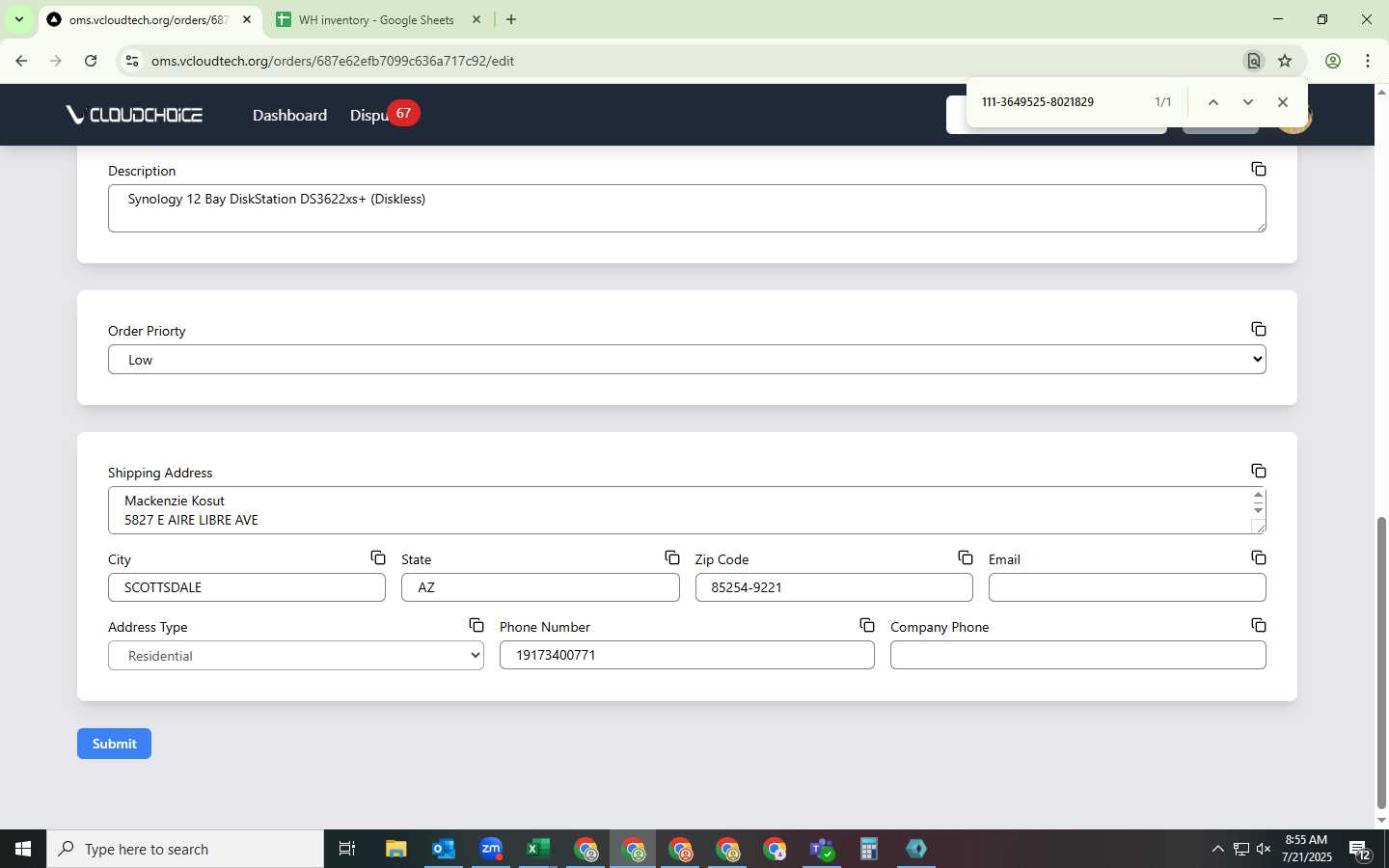This screenshot has width=1389, height=868.
Task: Click the find-in-page search text box
Action: pos(1061,102)
